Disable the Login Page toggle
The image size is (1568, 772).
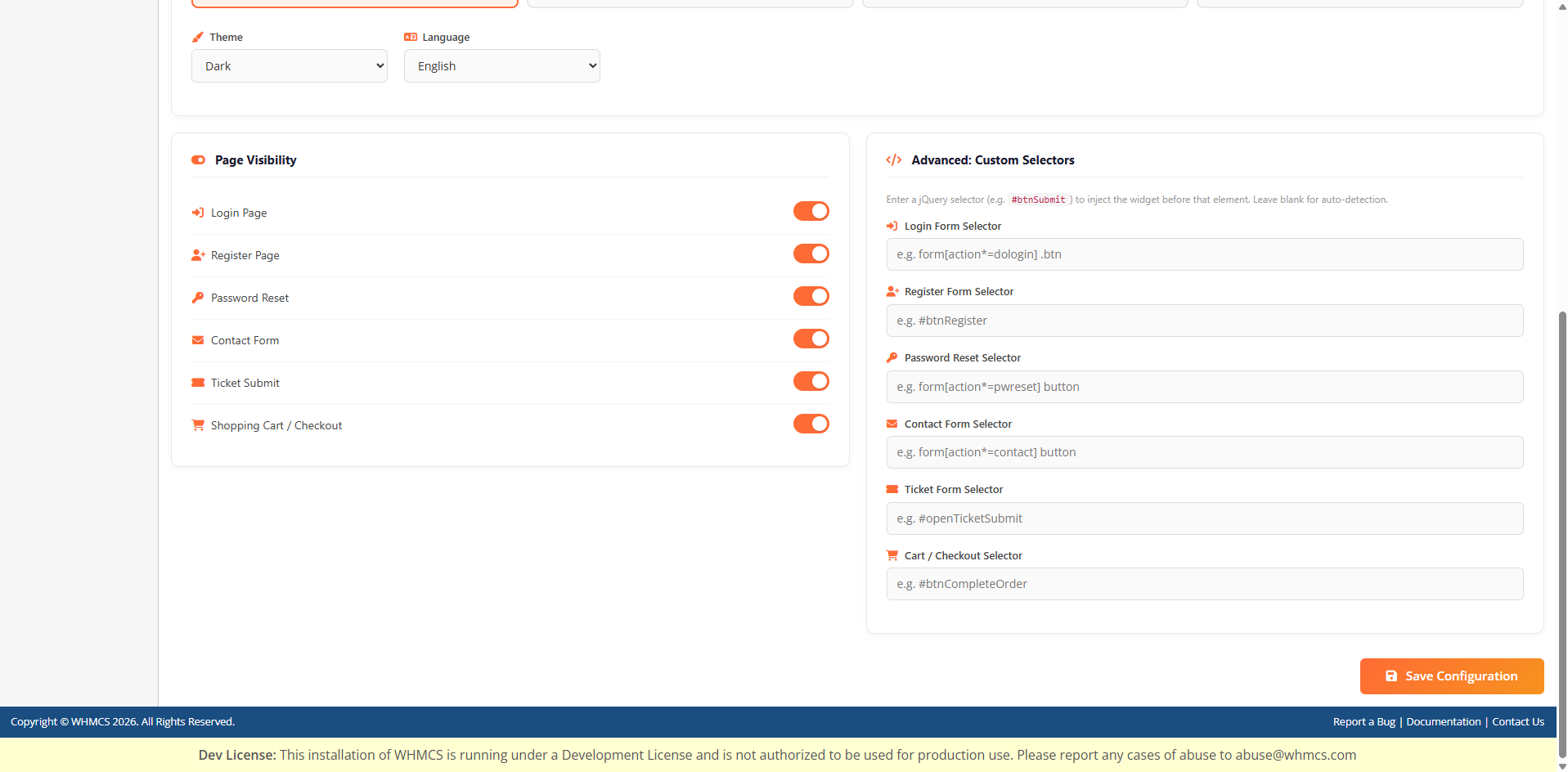pyautogui.click(x=811, y=211)
